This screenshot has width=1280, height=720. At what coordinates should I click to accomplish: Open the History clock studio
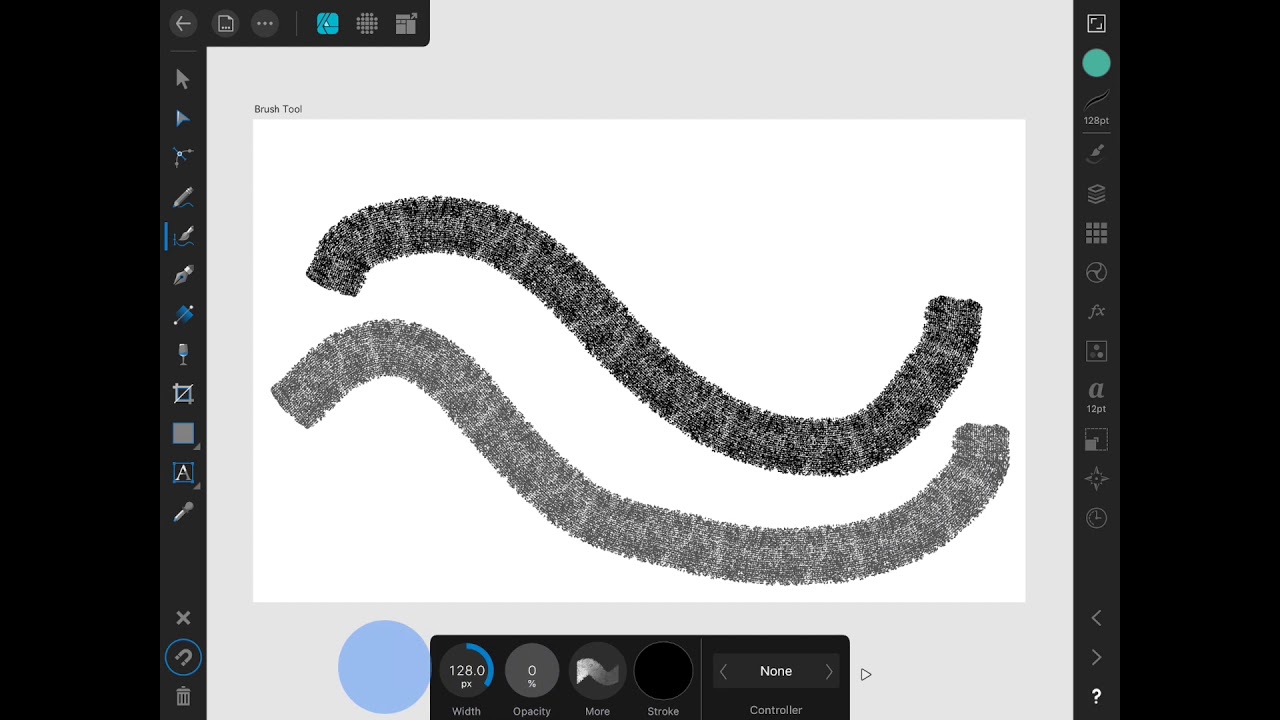[x=1097, y=518]
